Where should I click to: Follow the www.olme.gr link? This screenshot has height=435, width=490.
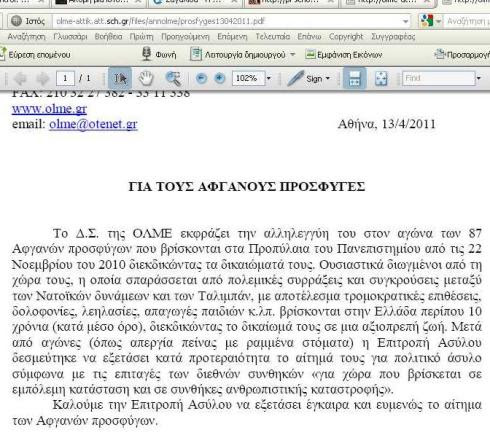click(49, 109)
